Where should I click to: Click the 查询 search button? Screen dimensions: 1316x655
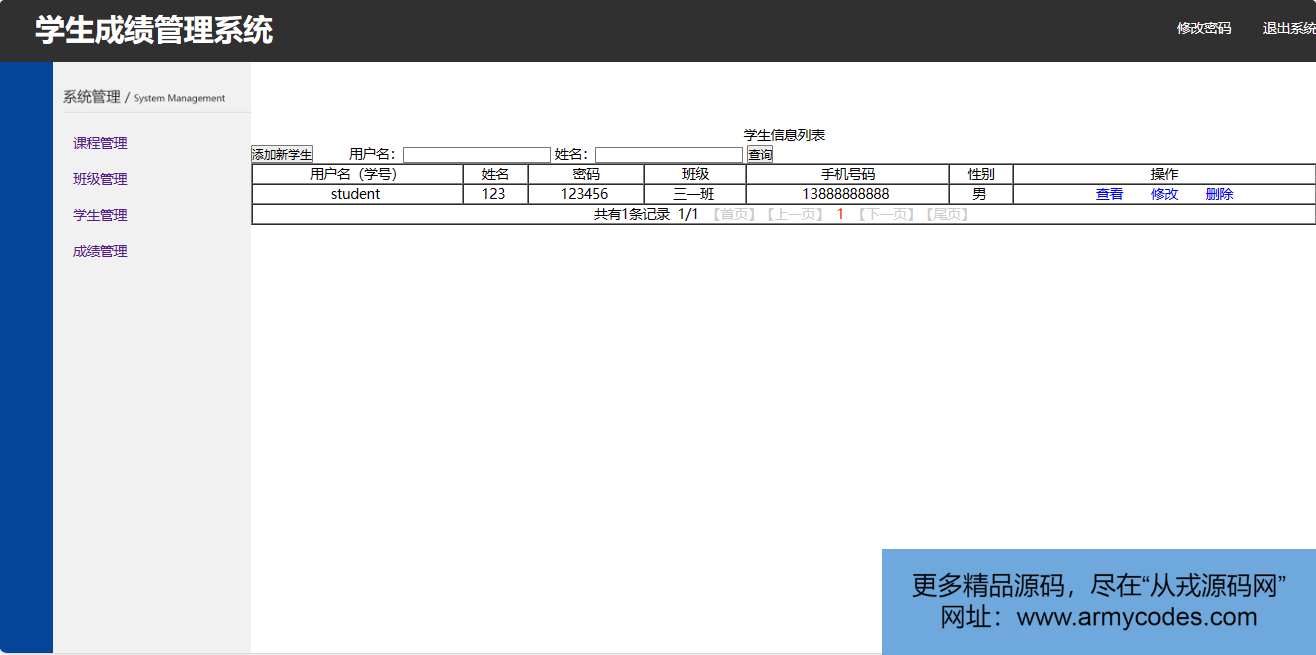(x=760, y=154)
